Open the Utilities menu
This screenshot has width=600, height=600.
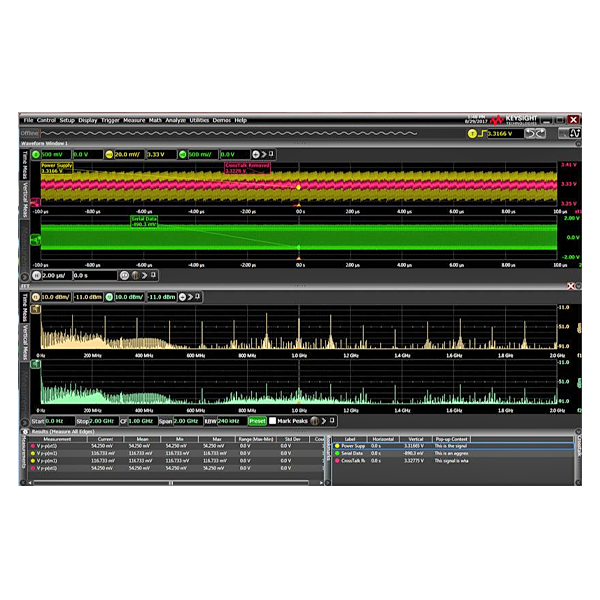point(199,120)
